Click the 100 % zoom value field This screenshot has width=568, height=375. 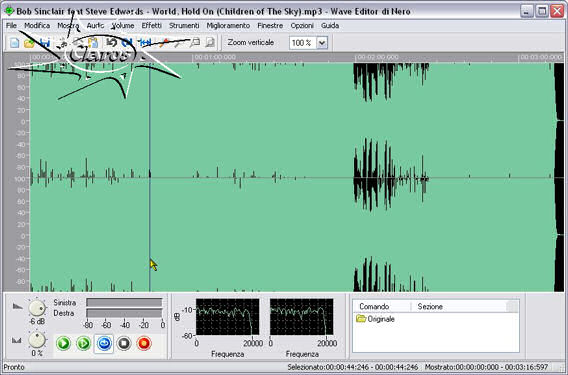[303, 43]
